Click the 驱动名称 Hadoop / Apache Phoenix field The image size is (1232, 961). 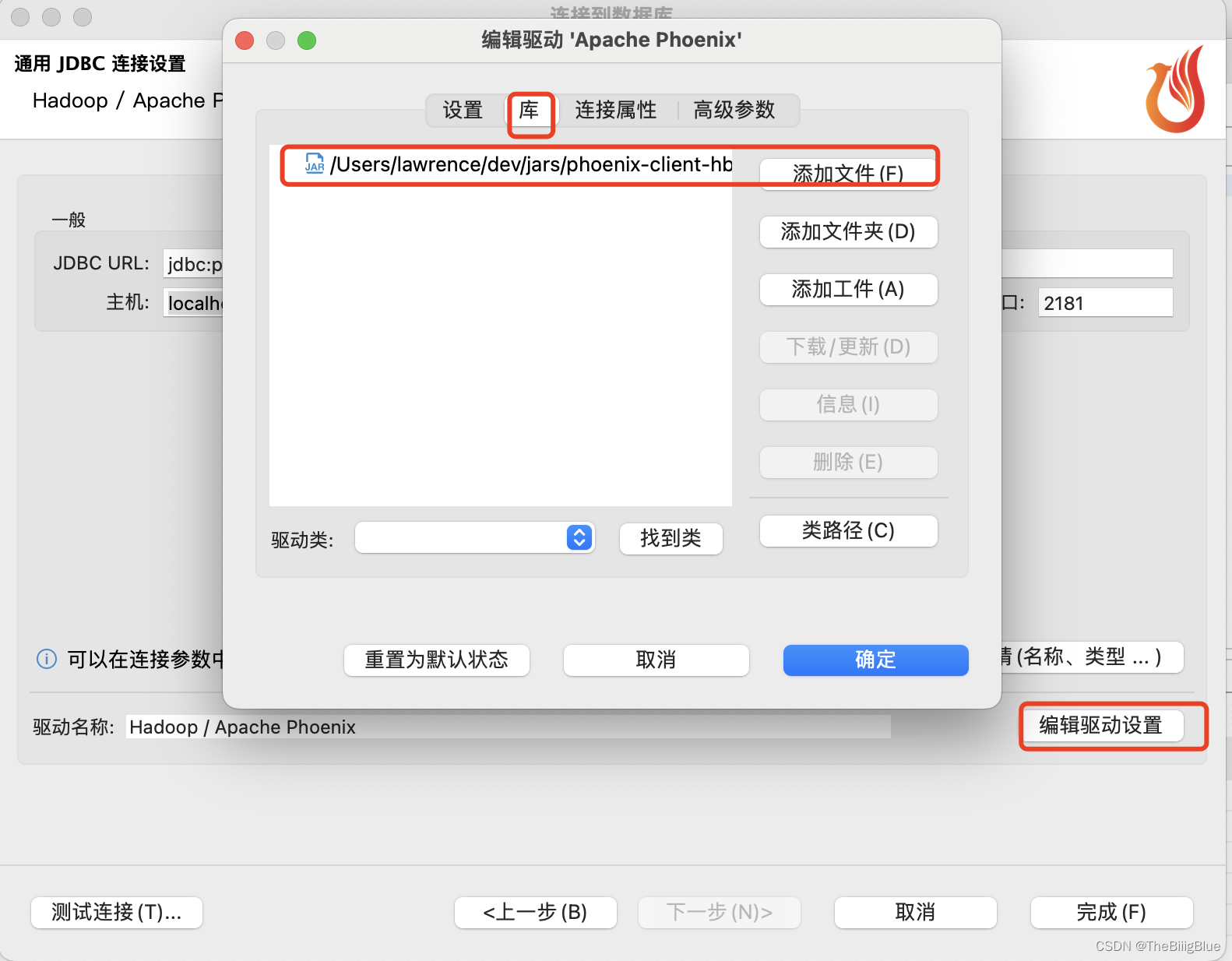coord(509,727)
